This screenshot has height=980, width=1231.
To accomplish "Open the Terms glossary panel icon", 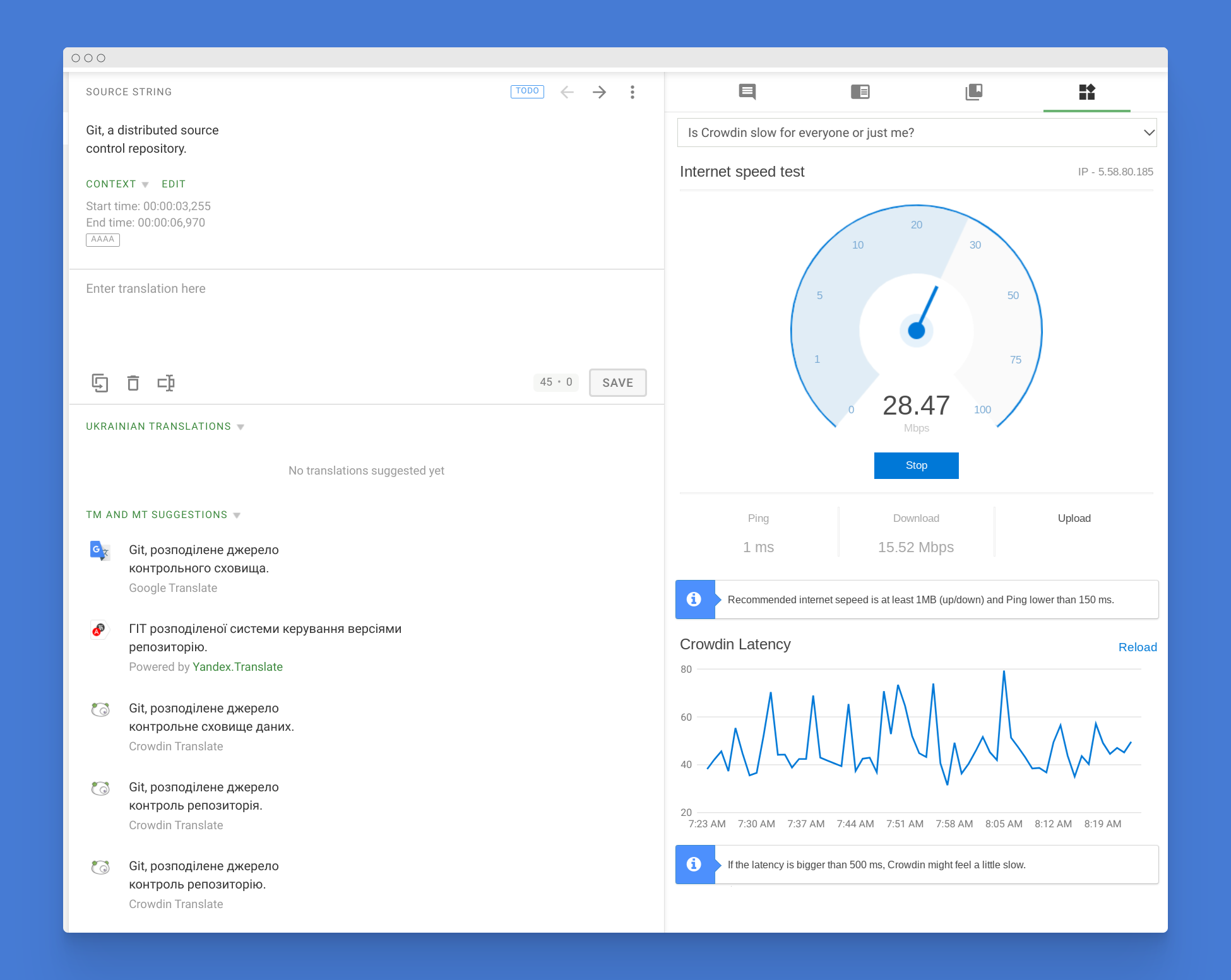I will click(973, 92).
